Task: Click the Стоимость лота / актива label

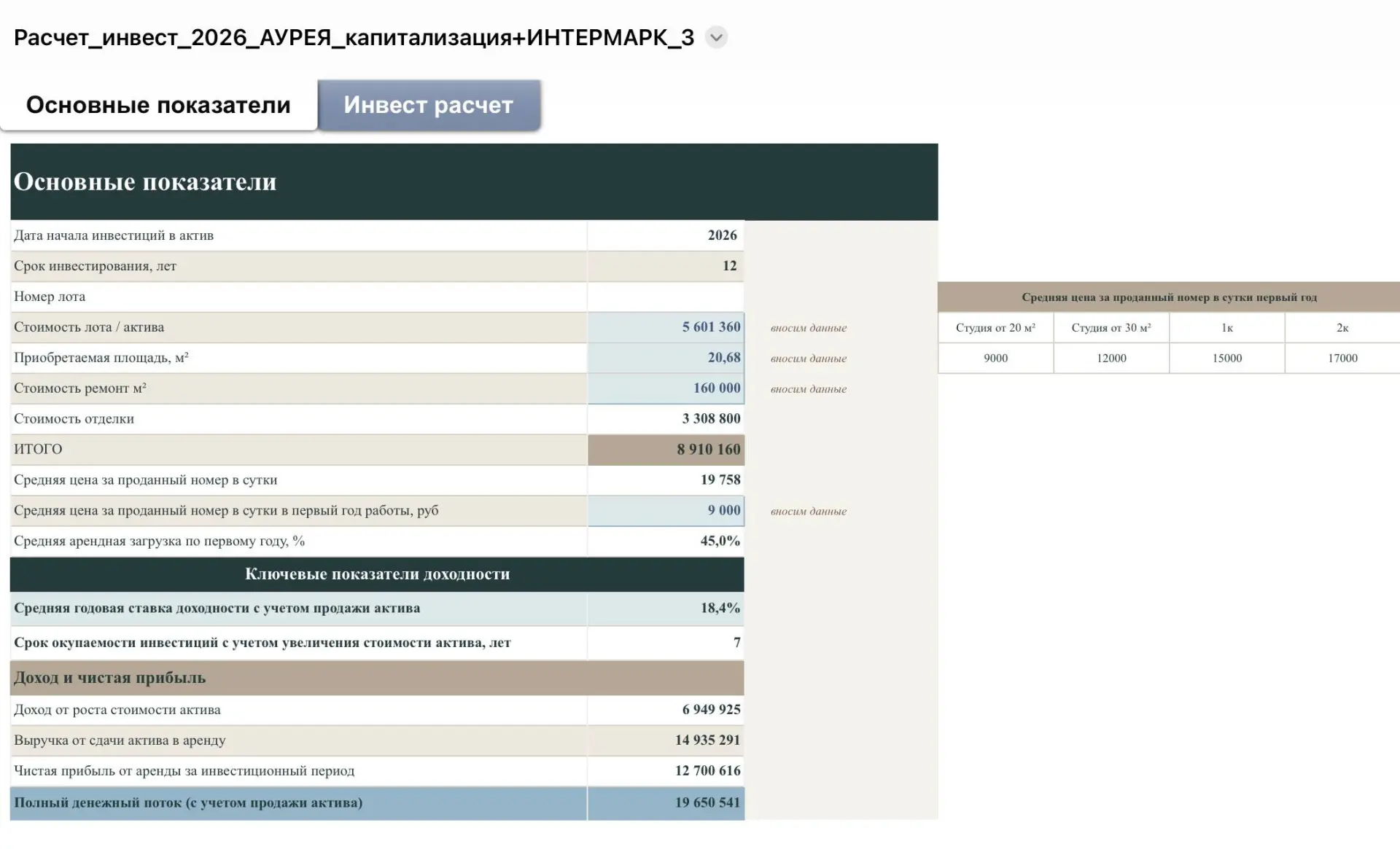Action: click(89, 327)
